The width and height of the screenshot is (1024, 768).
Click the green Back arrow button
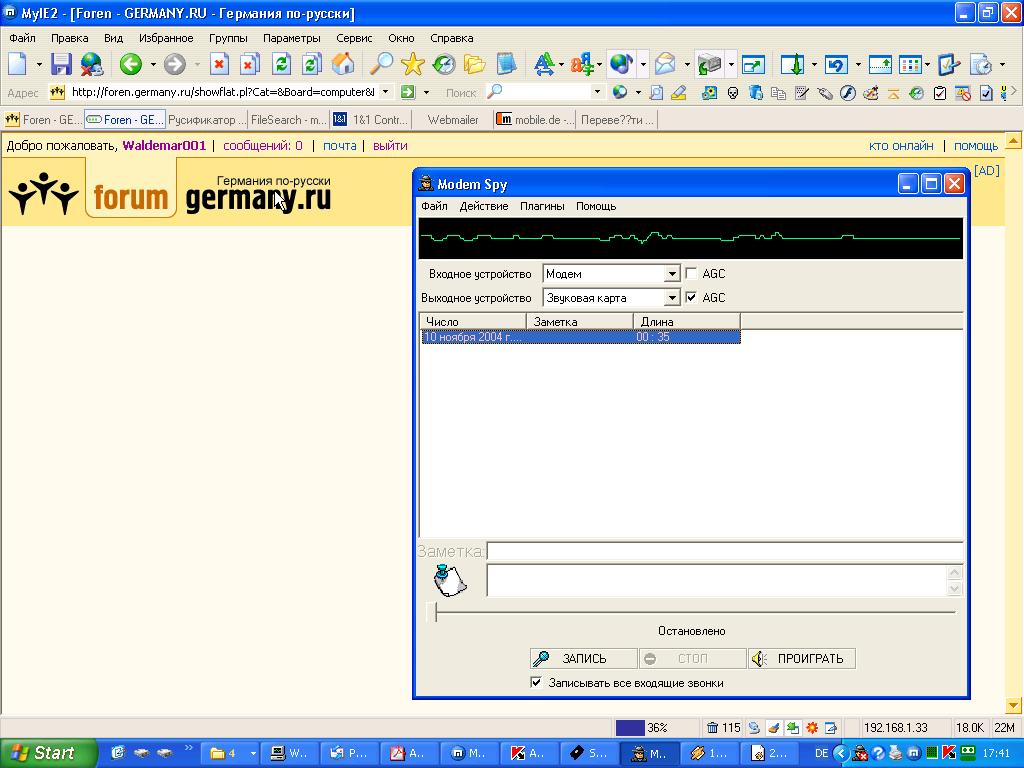pos(131,64)
